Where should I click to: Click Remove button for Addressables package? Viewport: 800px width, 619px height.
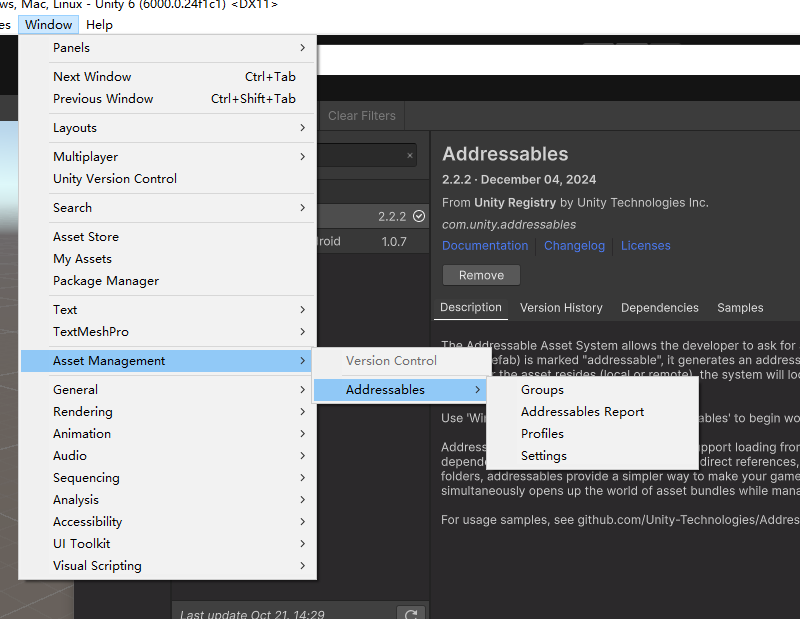[x=481, y=275]
